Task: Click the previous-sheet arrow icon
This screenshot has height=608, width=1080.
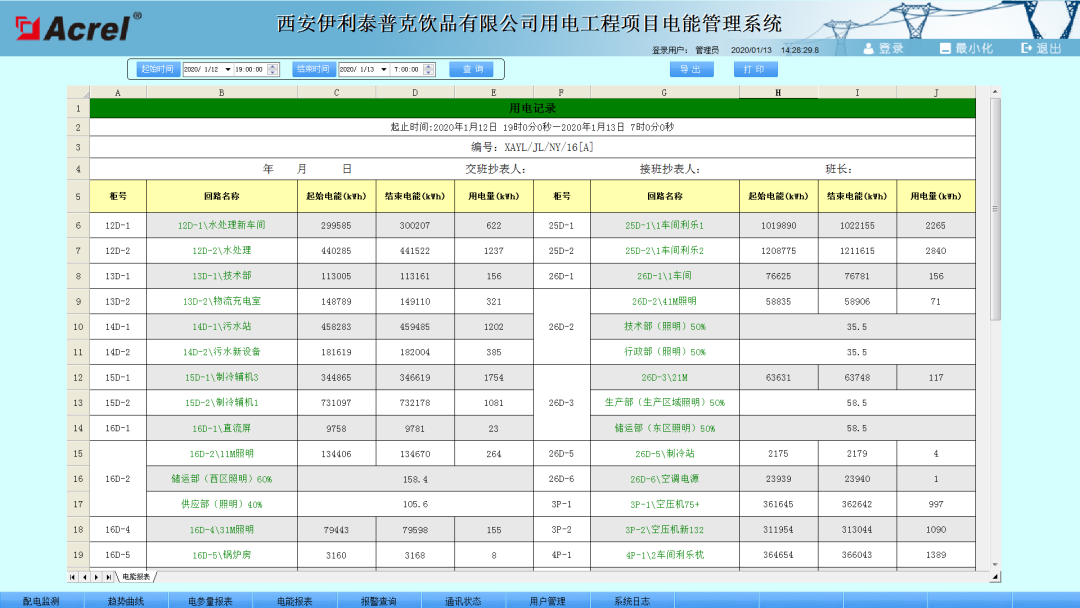Action: point(84,577)
